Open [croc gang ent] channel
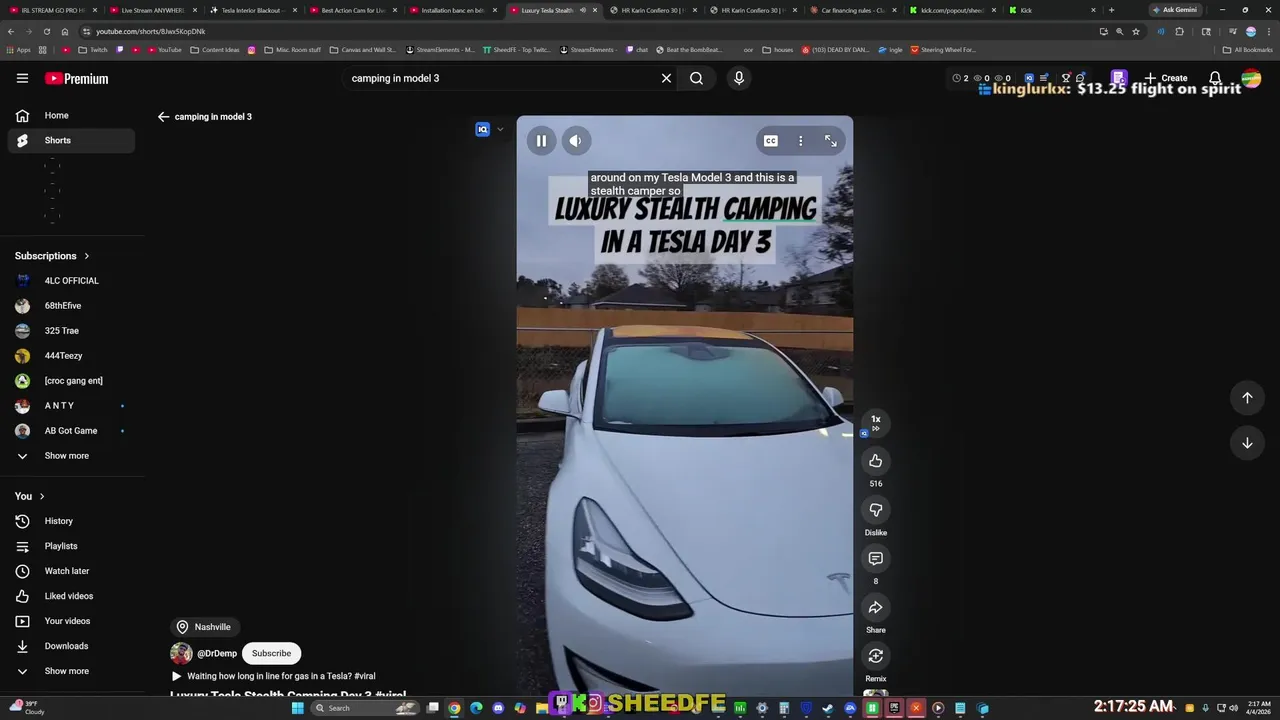Image resolution: width=1280 pixels, height=720 pixels. click(71, 381)
